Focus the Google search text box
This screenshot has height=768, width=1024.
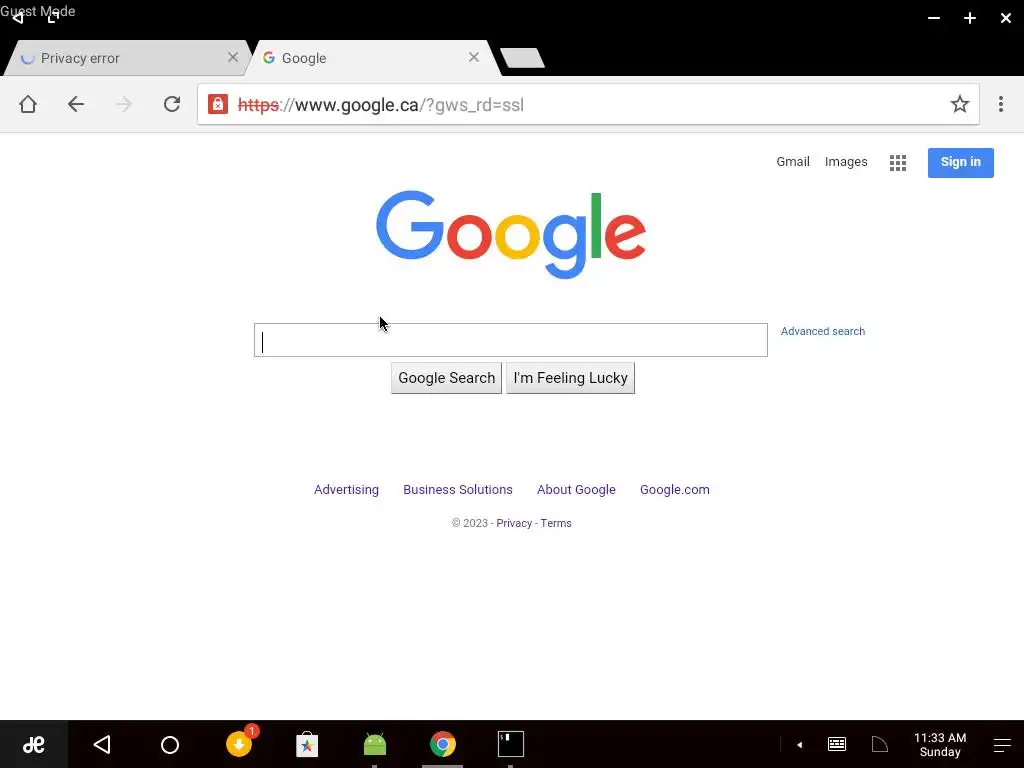click(511, 340)
